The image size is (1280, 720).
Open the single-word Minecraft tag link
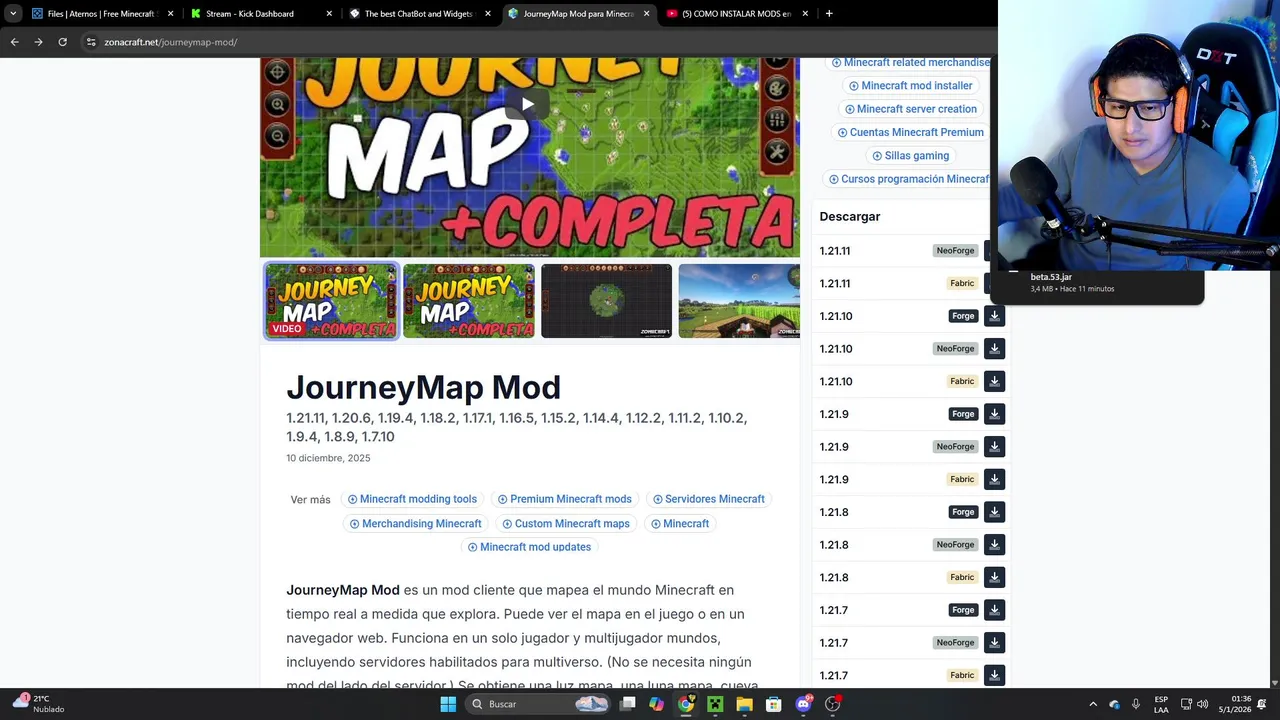(x=680, y=524)
